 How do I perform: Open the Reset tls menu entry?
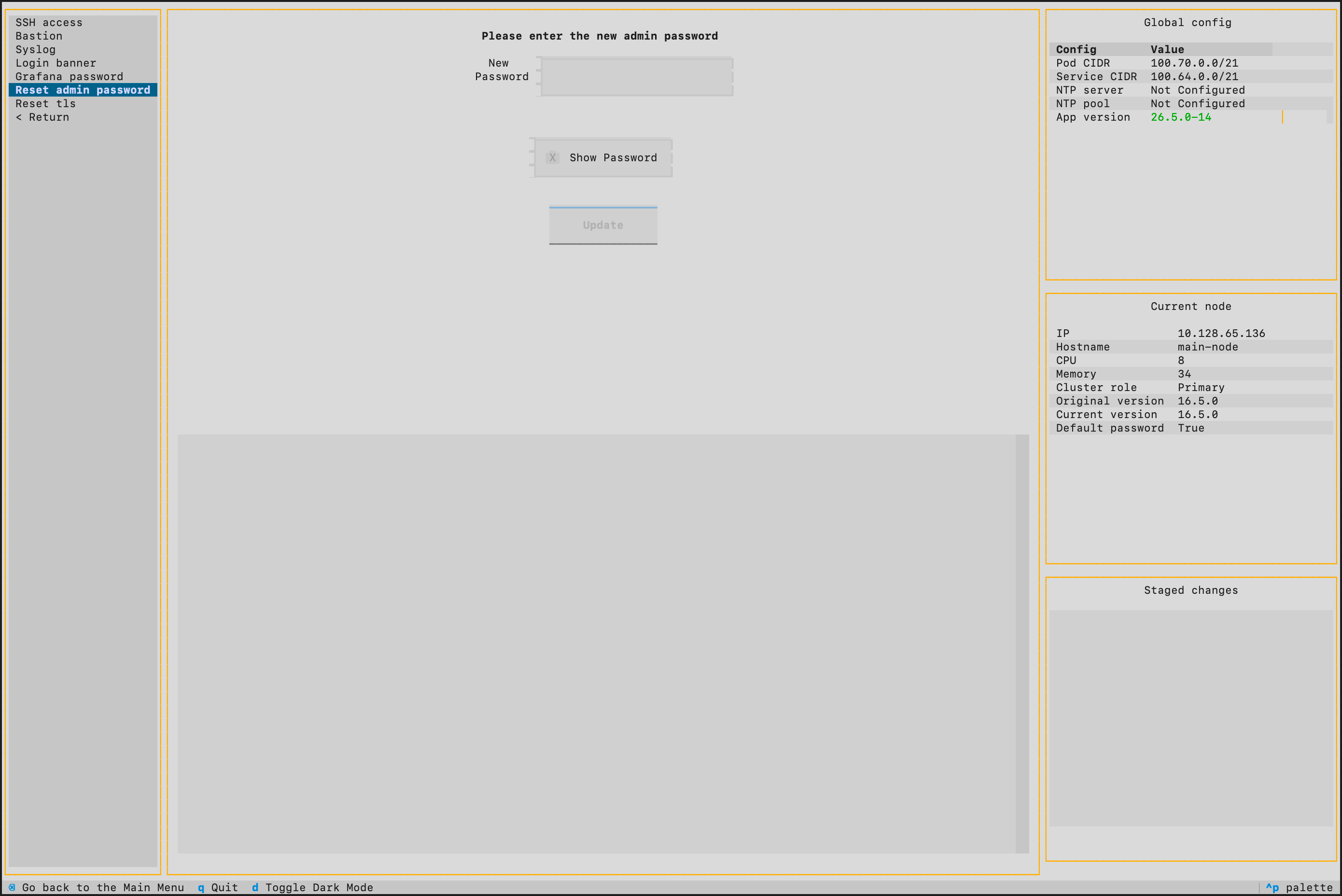click(x=83, y=103)
